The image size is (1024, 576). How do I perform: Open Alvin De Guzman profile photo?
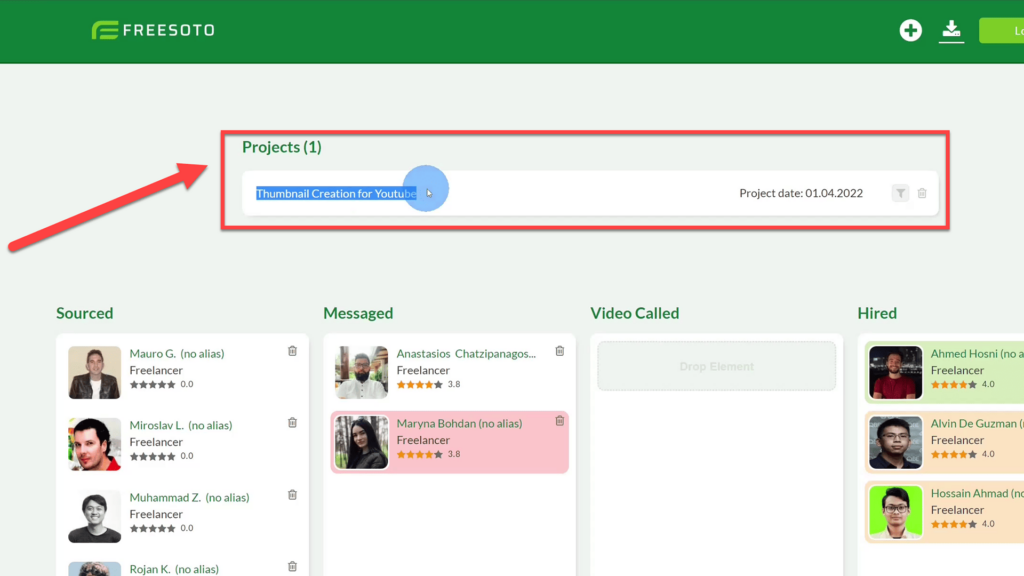(895, 442)
